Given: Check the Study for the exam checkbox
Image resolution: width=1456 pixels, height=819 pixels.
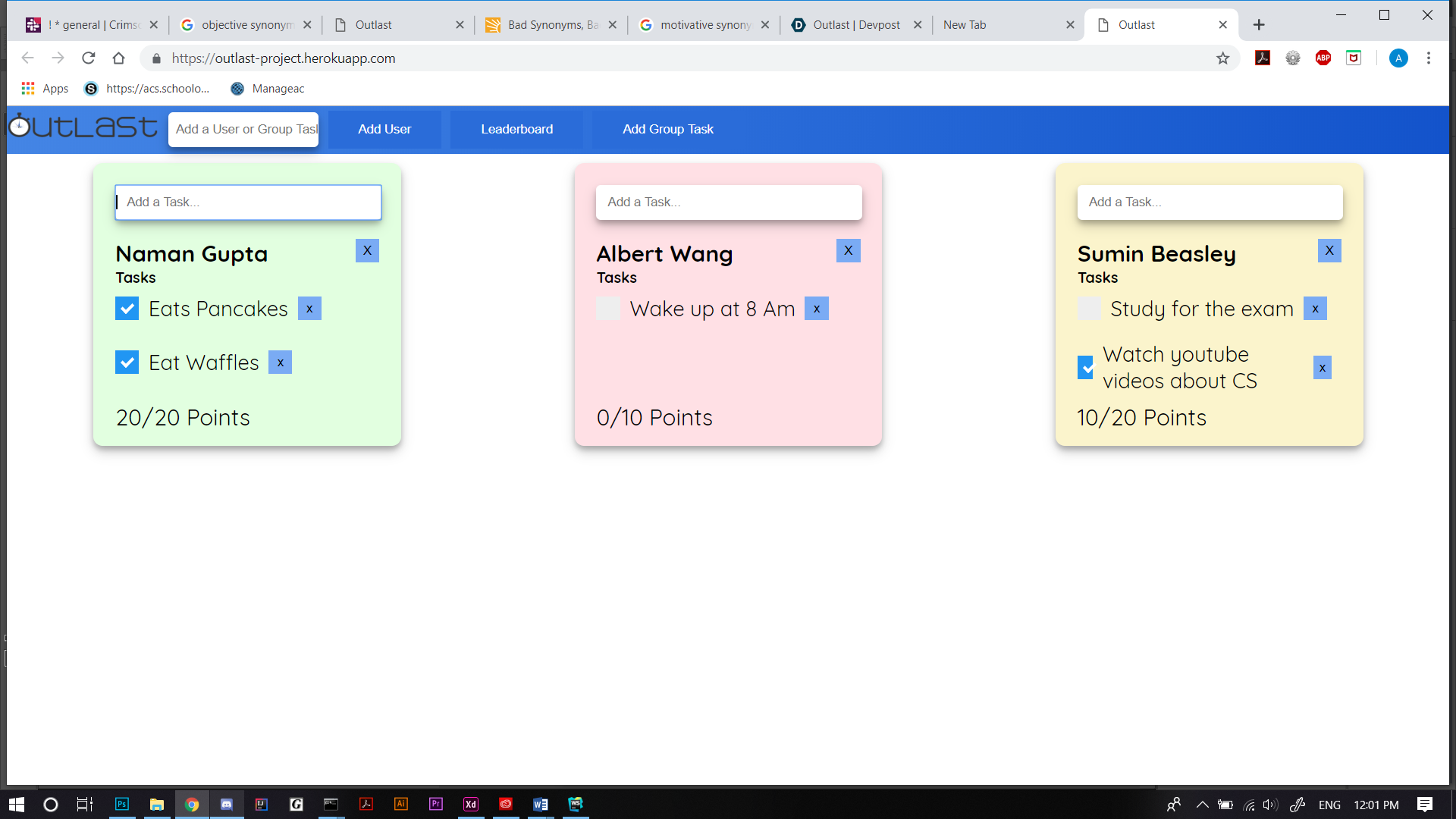Looking at the screenshot, I should [1089, 309].
